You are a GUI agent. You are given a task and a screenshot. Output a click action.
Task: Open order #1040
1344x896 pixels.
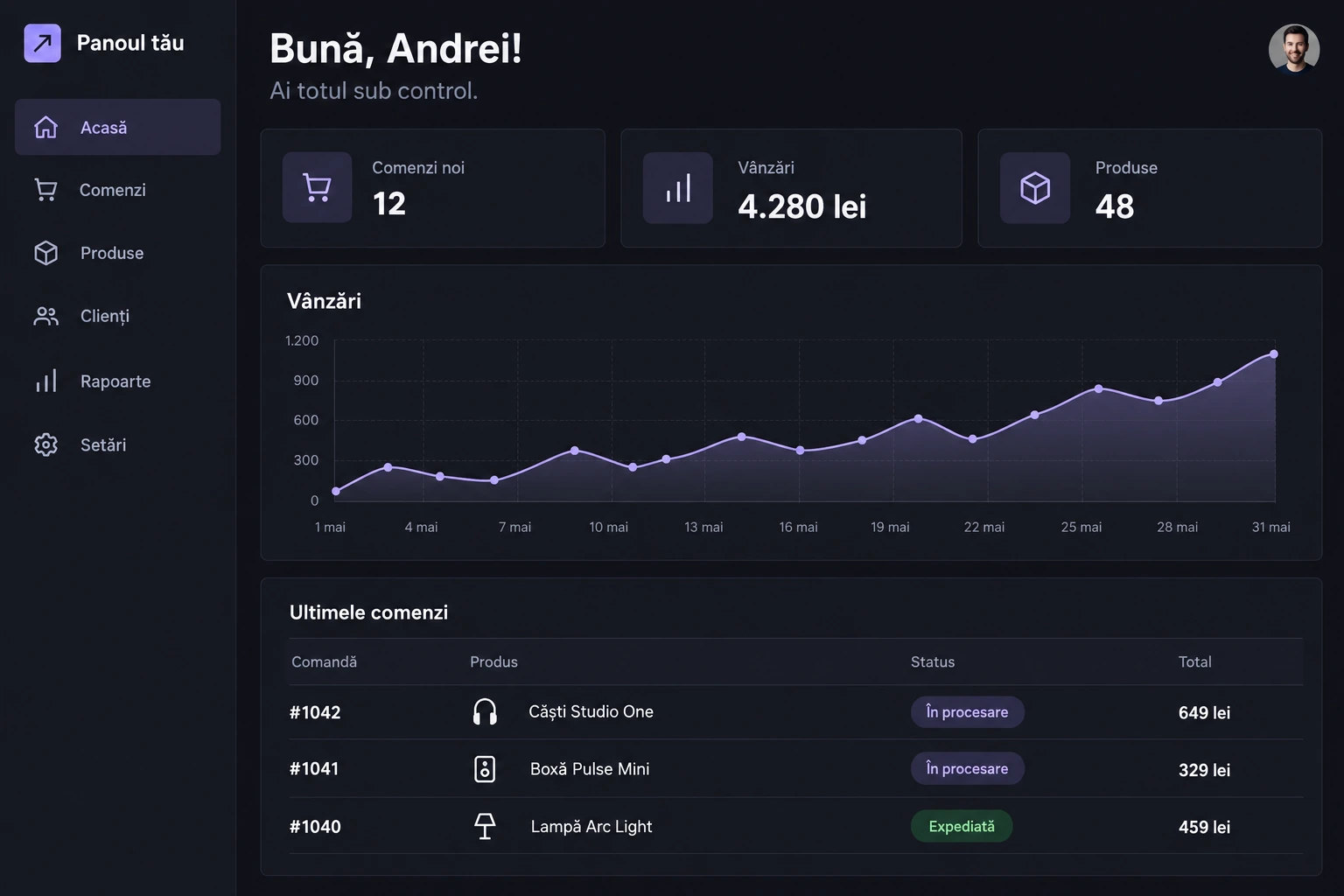(x=315, y=827)
